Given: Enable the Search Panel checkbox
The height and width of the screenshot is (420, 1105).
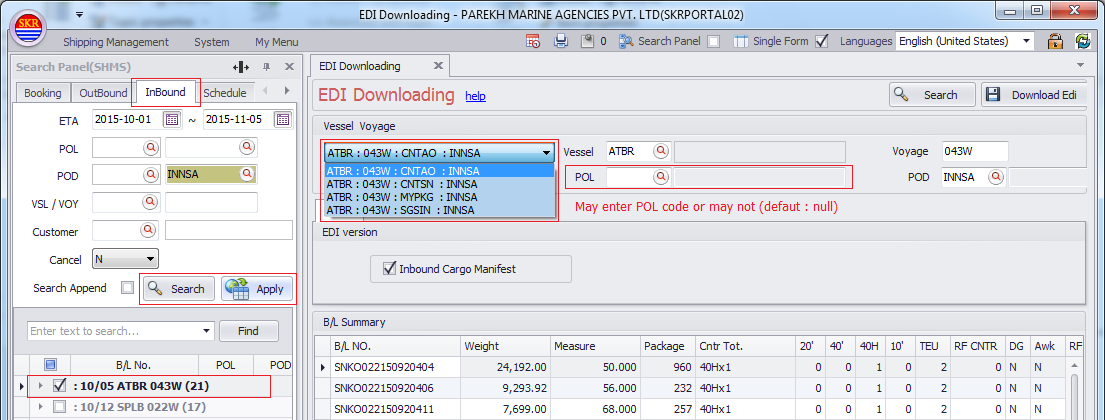Looking at the screenshot, I should coord(714,42).
